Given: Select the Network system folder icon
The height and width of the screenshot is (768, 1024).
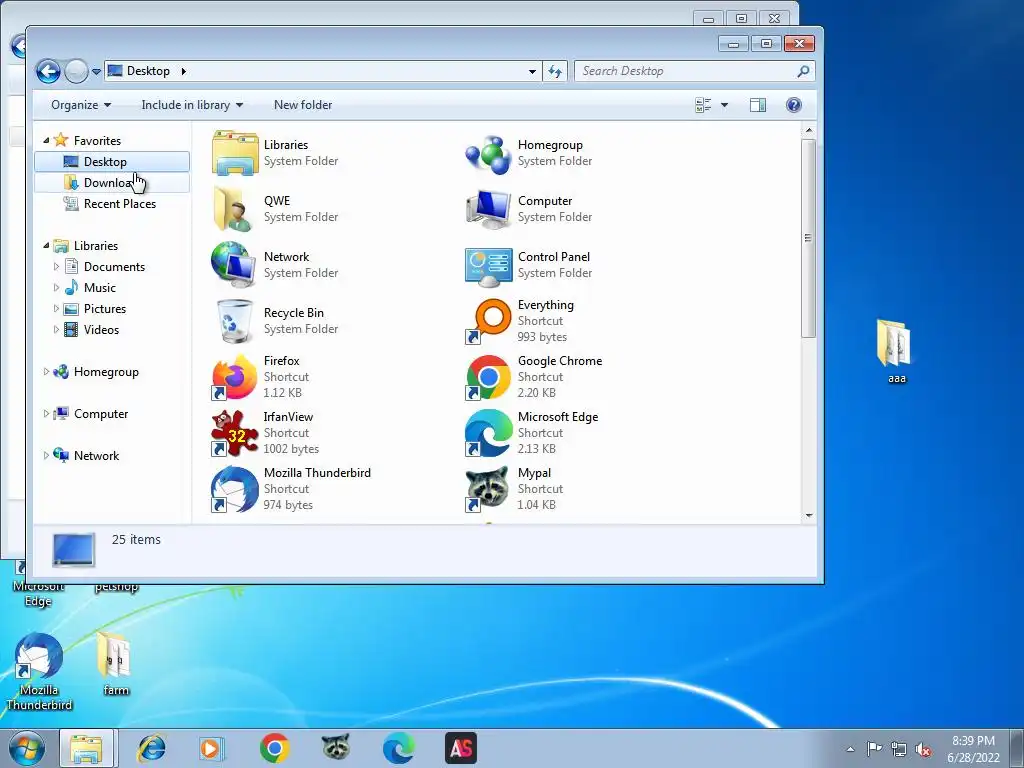Looking at the screenshot, I should (x=234, y=265).
